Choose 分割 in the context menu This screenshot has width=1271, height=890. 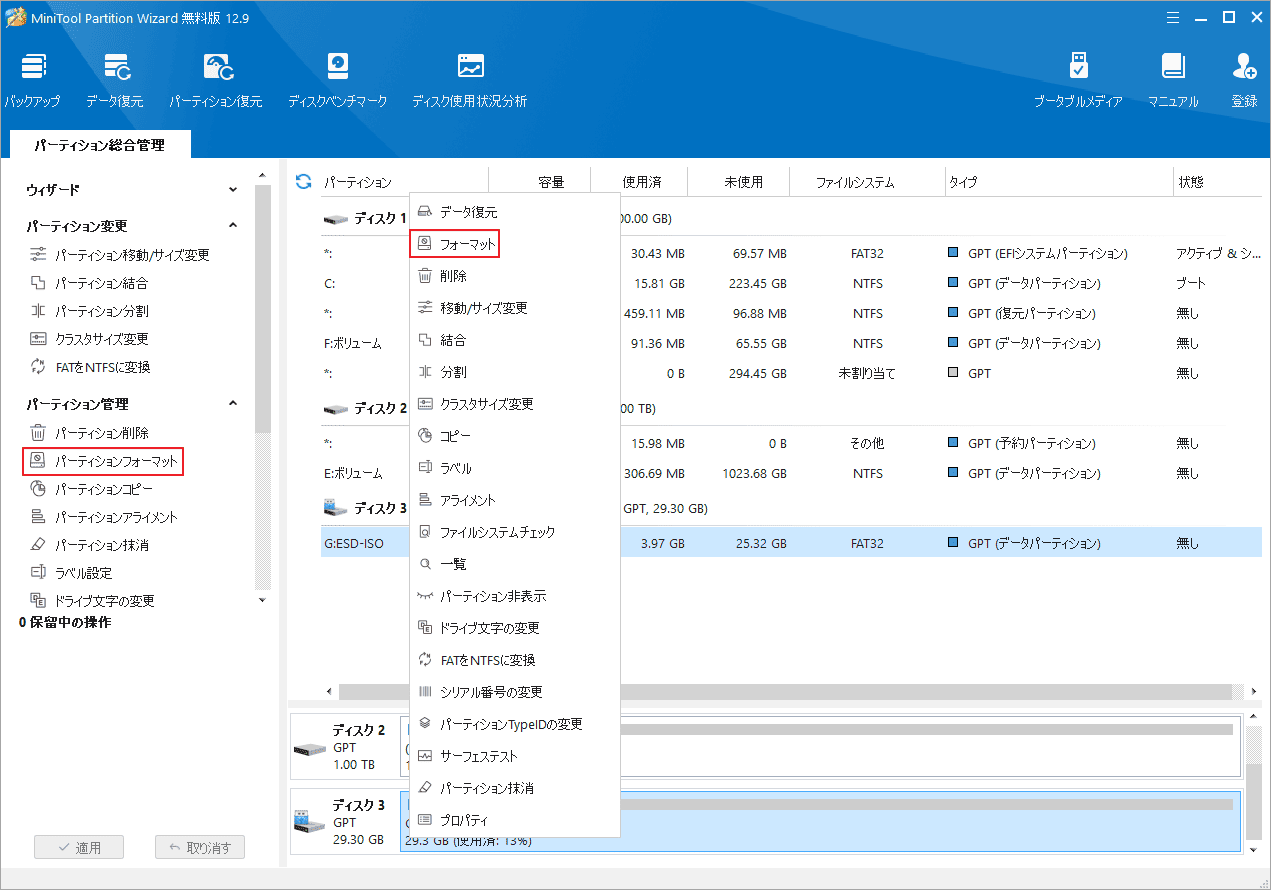(515, 372)
